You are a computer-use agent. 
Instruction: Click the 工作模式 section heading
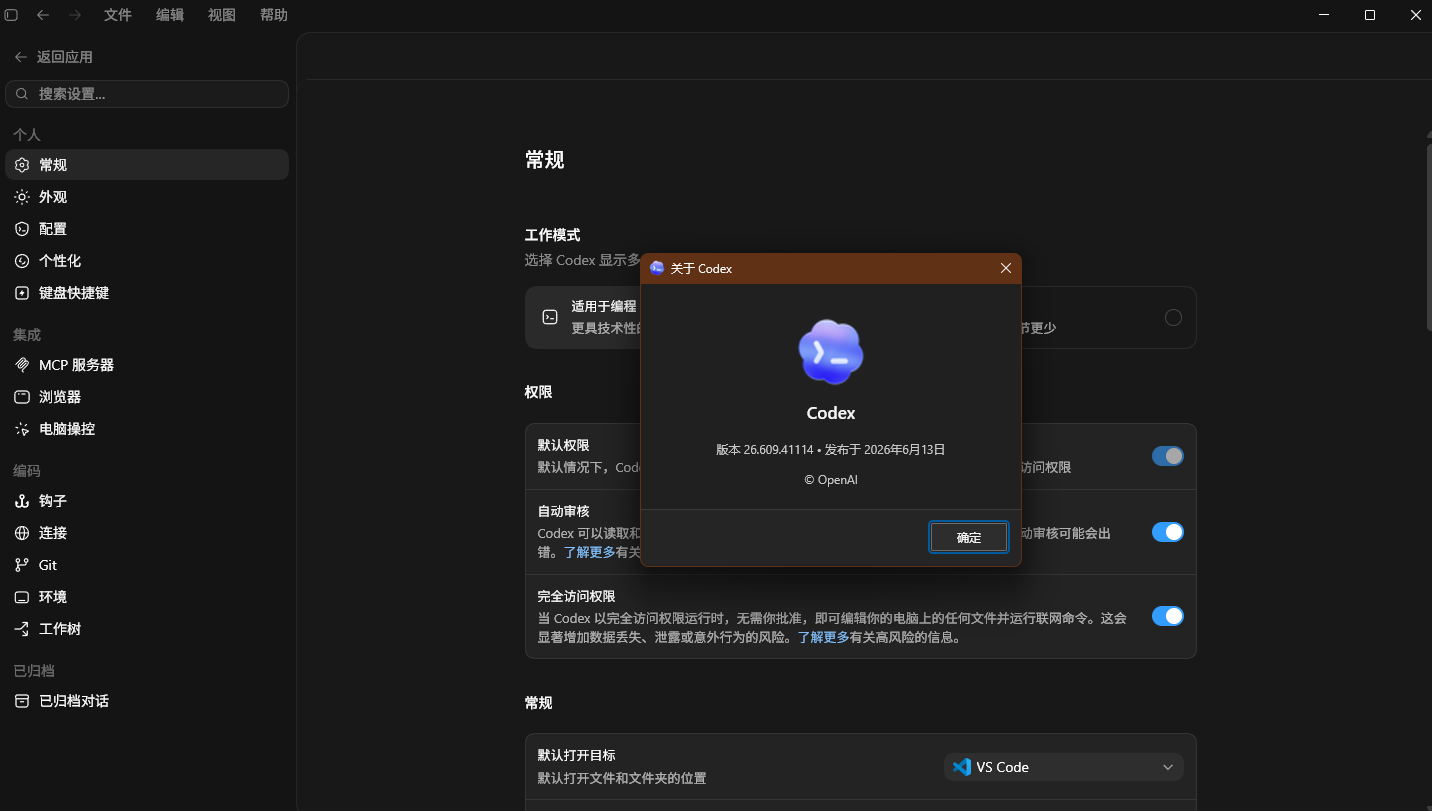552,235
